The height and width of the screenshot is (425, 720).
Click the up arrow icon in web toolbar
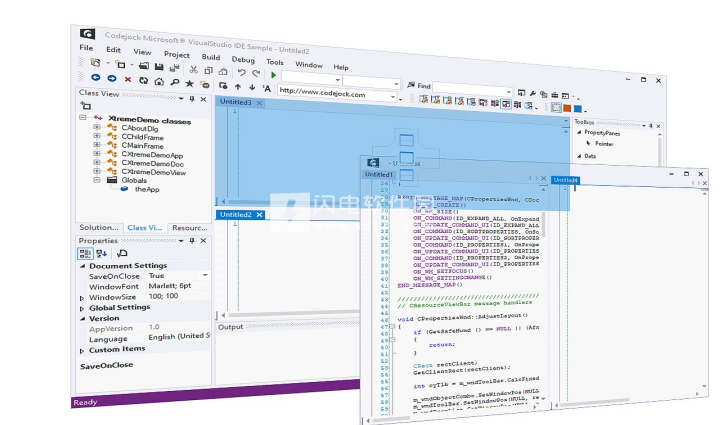[238, 86]
